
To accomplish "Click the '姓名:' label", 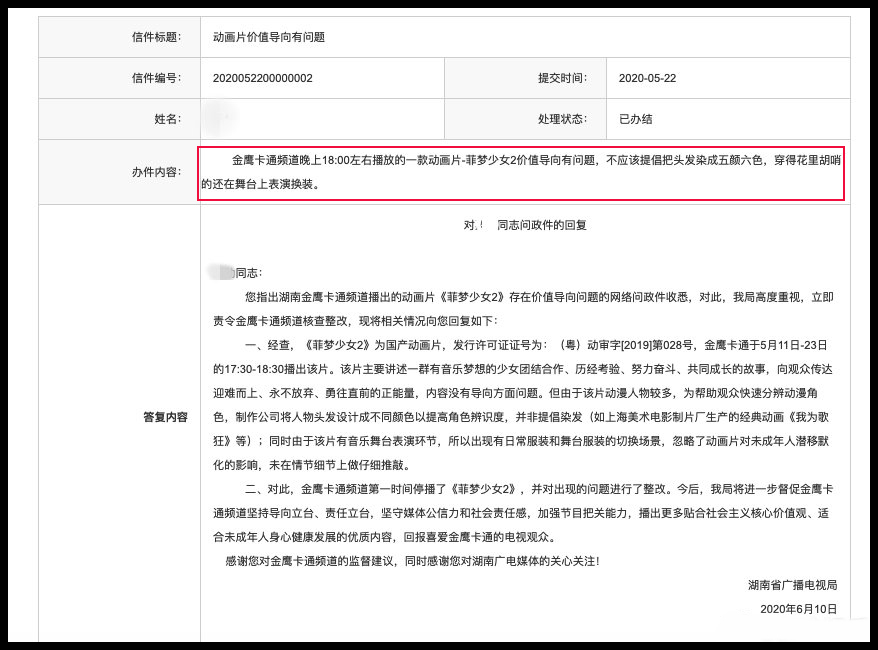I will (x=167, y=119).
